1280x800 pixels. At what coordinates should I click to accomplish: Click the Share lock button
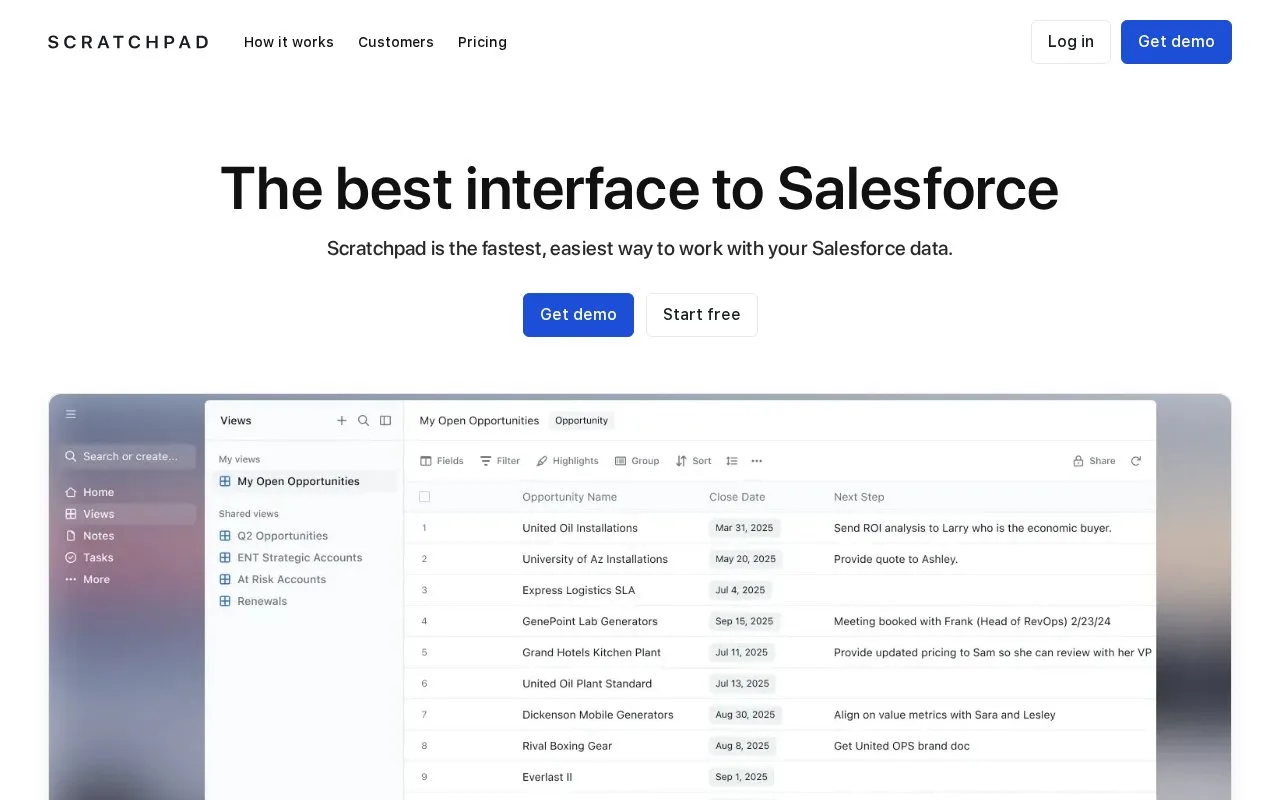[1094, 461]
